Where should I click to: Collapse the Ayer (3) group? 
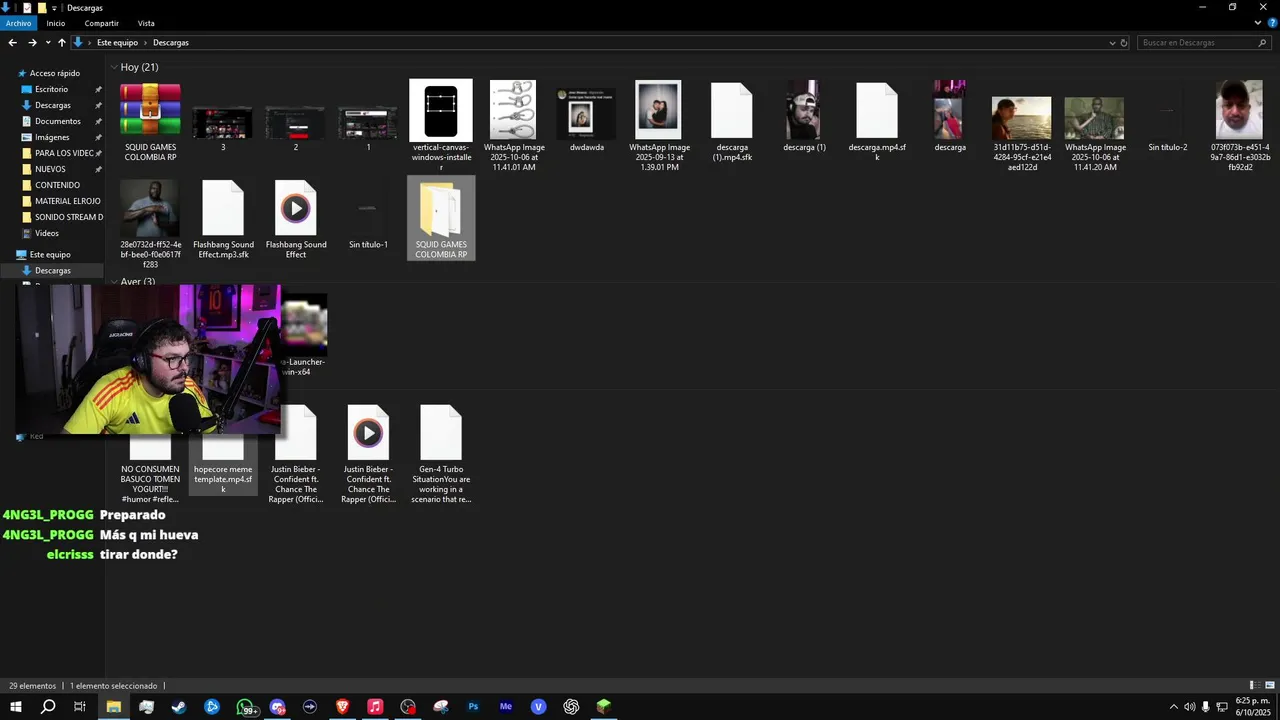[x=114, y=282]
